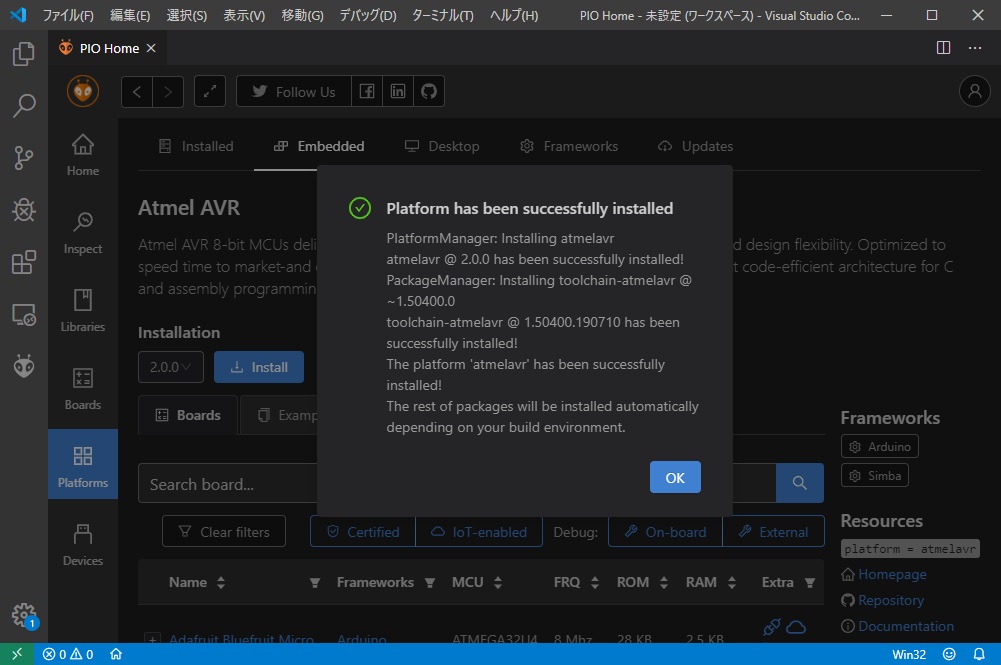Open the Frameworks column filter funnel

[430, 583]
